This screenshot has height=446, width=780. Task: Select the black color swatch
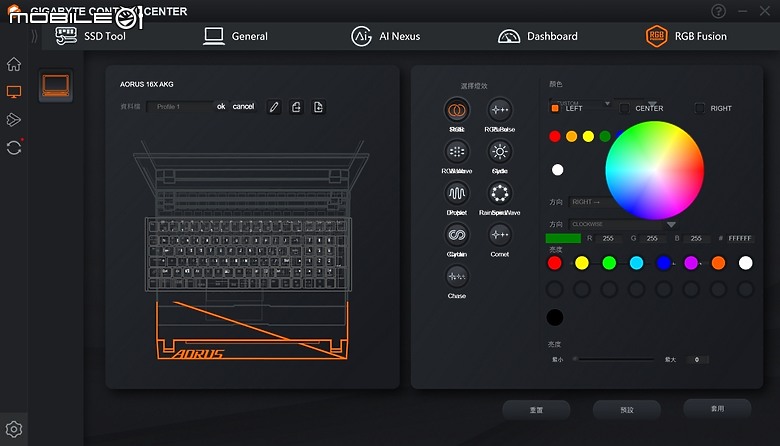tap(555, 317)
